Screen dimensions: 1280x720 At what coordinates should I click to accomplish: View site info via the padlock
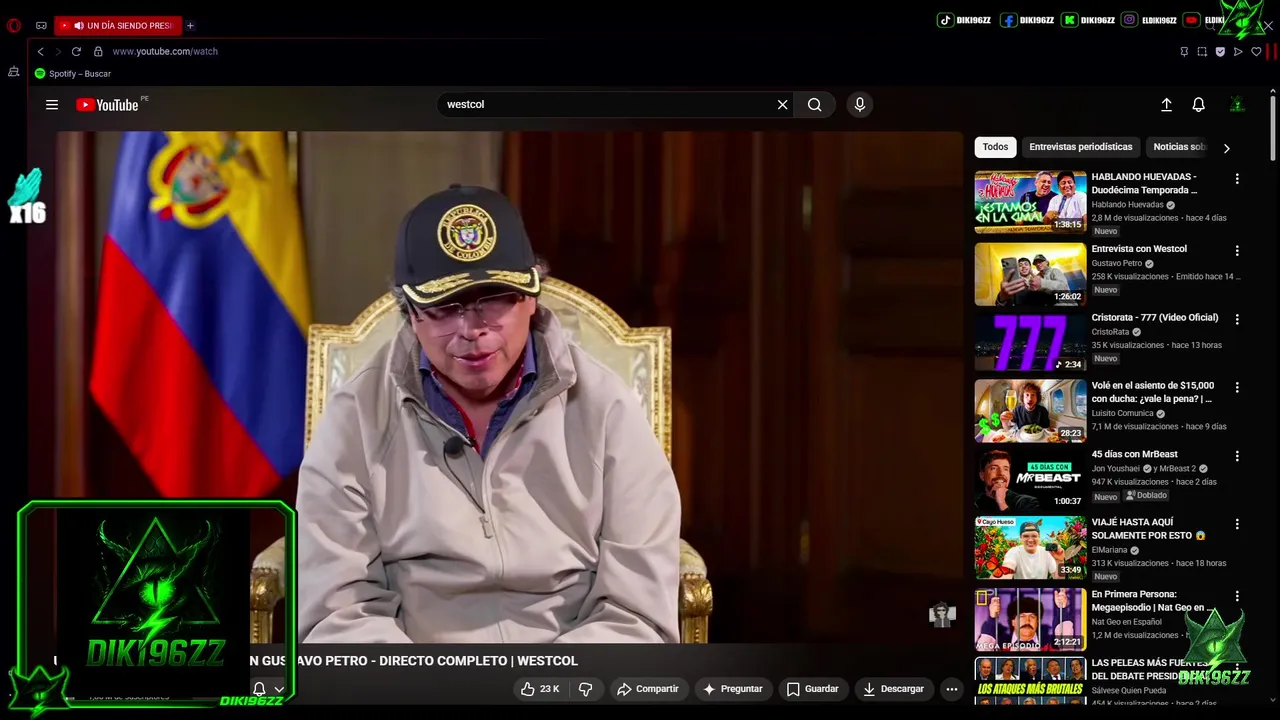[98, 51]
